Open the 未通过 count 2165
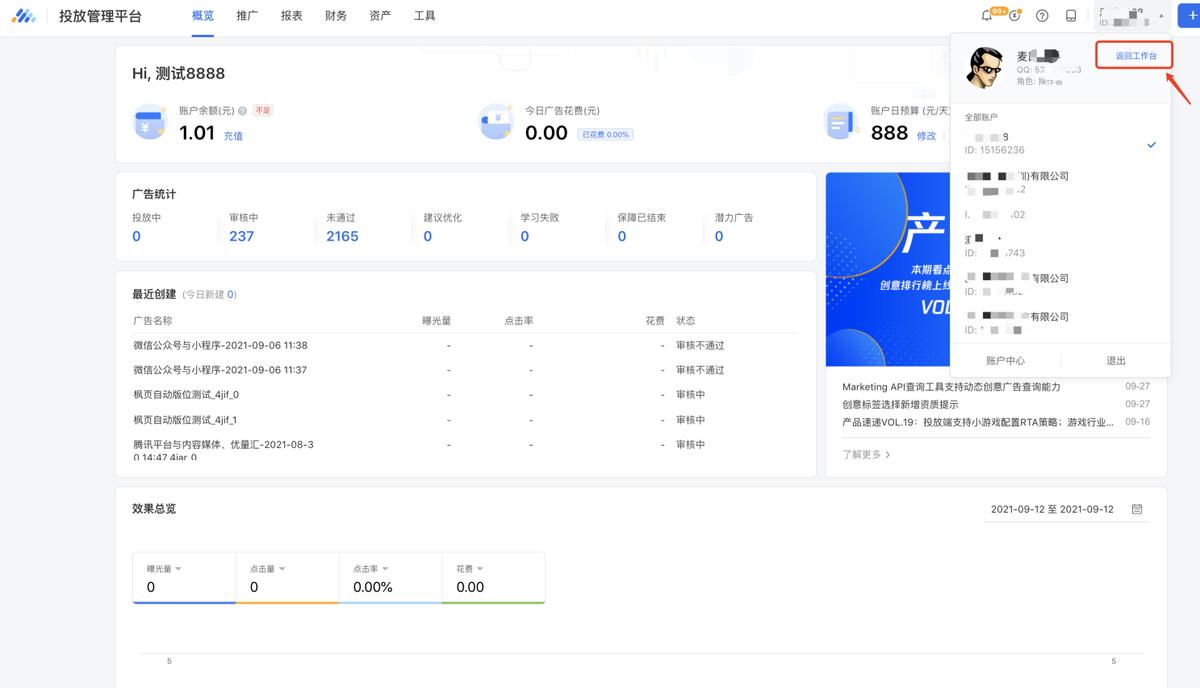 pyautogui.click(x=342, y=237)
